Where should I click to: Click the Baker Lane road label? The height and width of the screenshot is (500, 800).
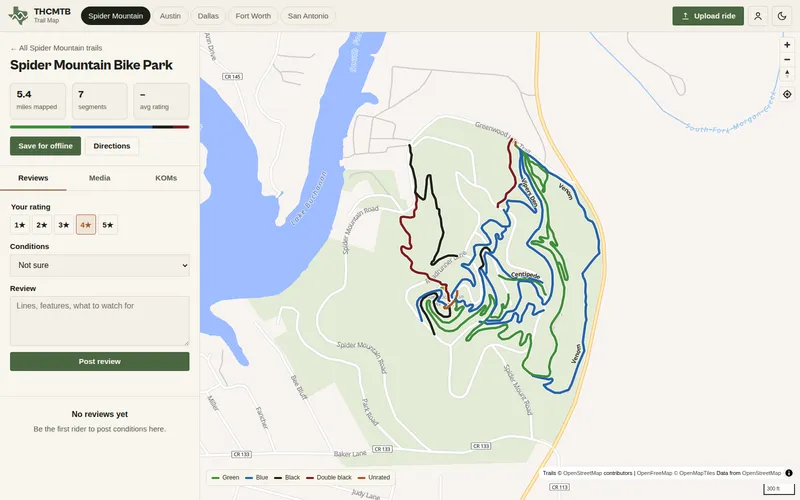click(350, 453)
